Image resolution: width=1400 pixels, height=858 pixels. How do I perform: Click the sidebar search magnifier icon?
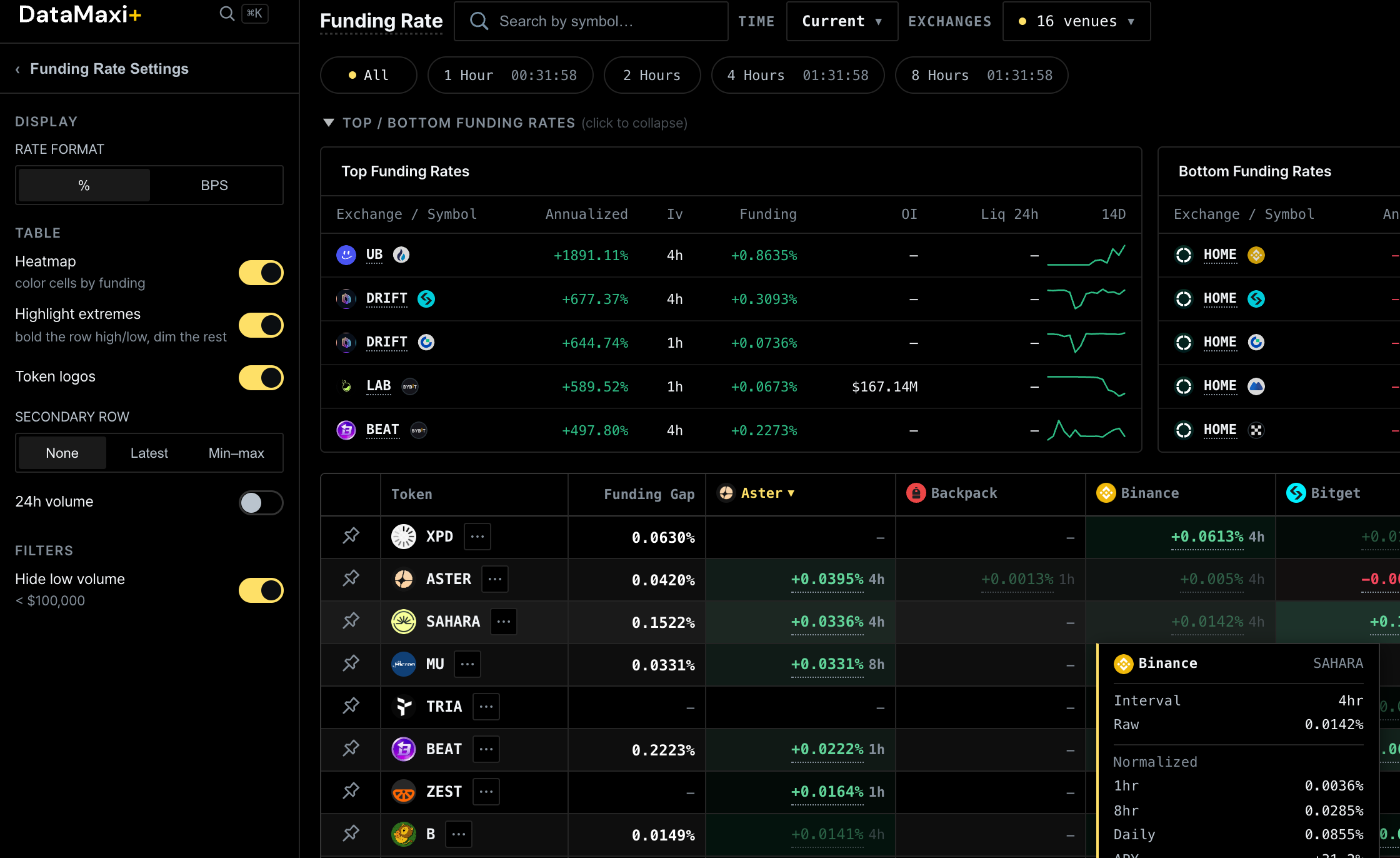[x=227, y=14]
